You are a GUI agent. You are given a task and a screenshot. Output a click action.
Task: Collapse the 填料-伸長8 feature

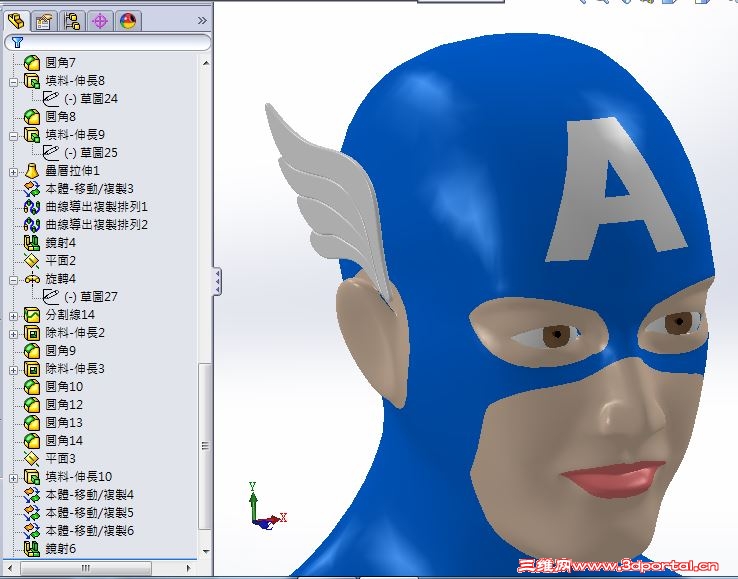(14, 82)
